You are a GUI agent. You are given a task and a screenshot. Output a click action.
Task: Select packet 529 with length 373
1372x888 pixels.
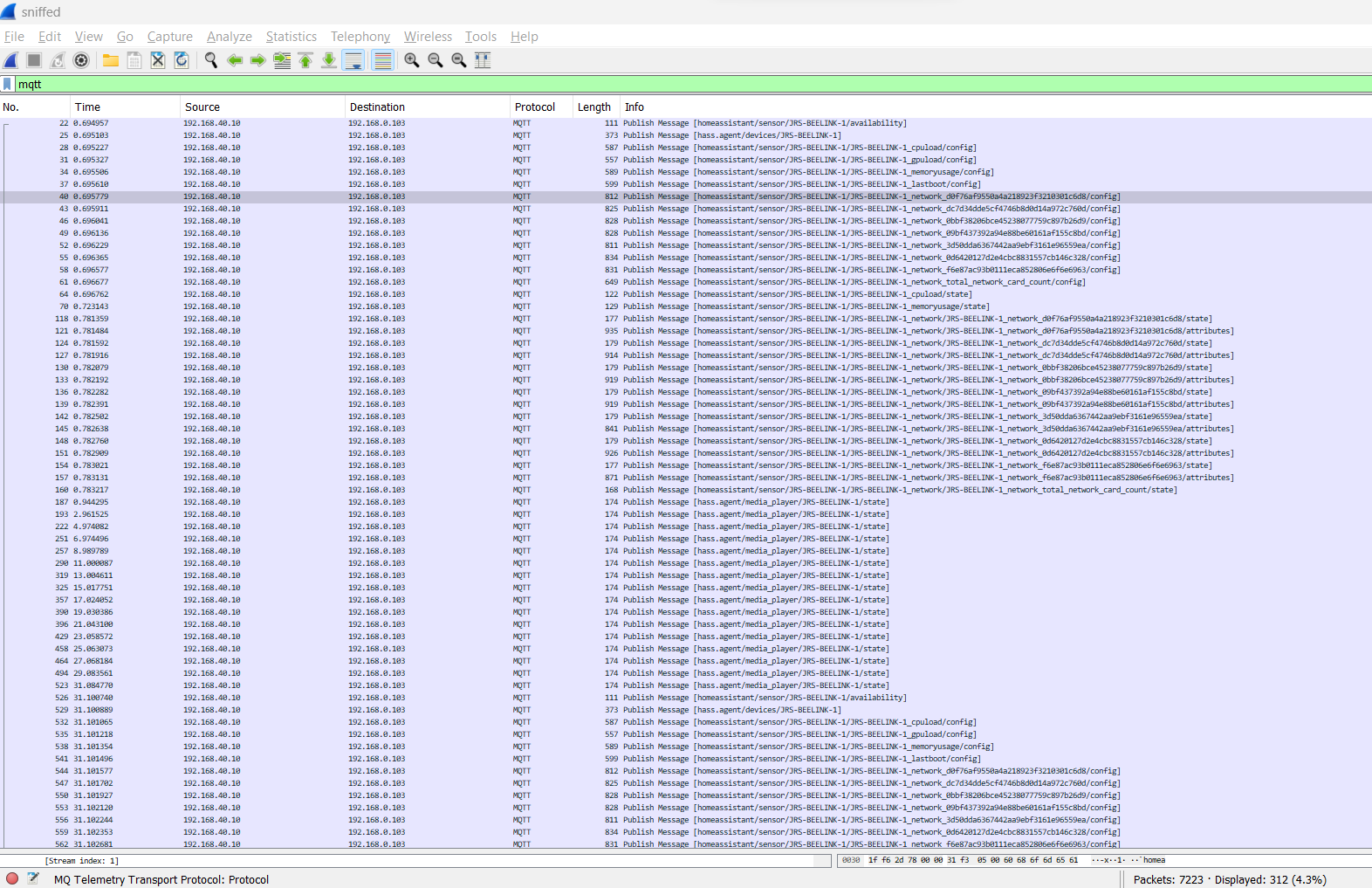coord(686,710)
